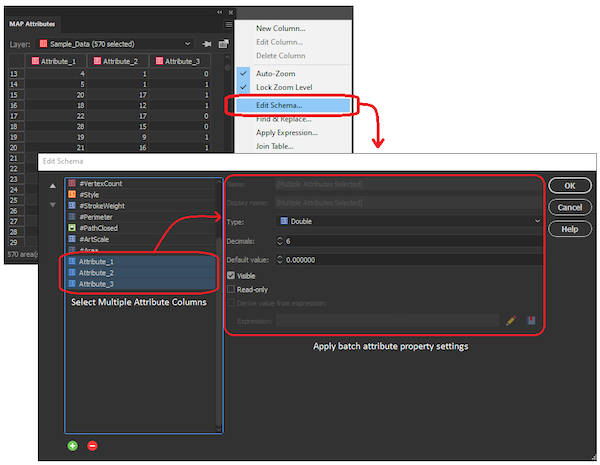The height and width of the screenshot is (465, 600).
Task: Click the expression library icon beside the pencil
Action: (x=531, y=320)
